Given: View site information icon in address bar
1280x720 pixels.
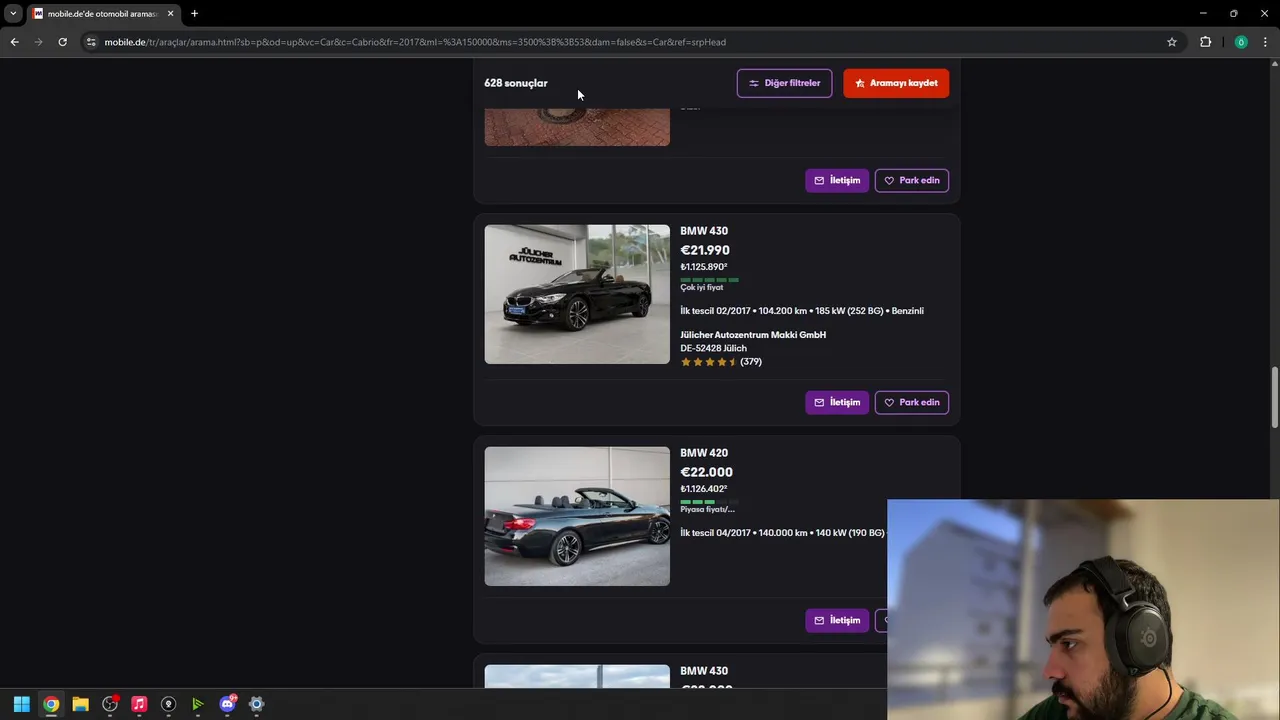Looking at the screenshot, I should click(91, 42).
